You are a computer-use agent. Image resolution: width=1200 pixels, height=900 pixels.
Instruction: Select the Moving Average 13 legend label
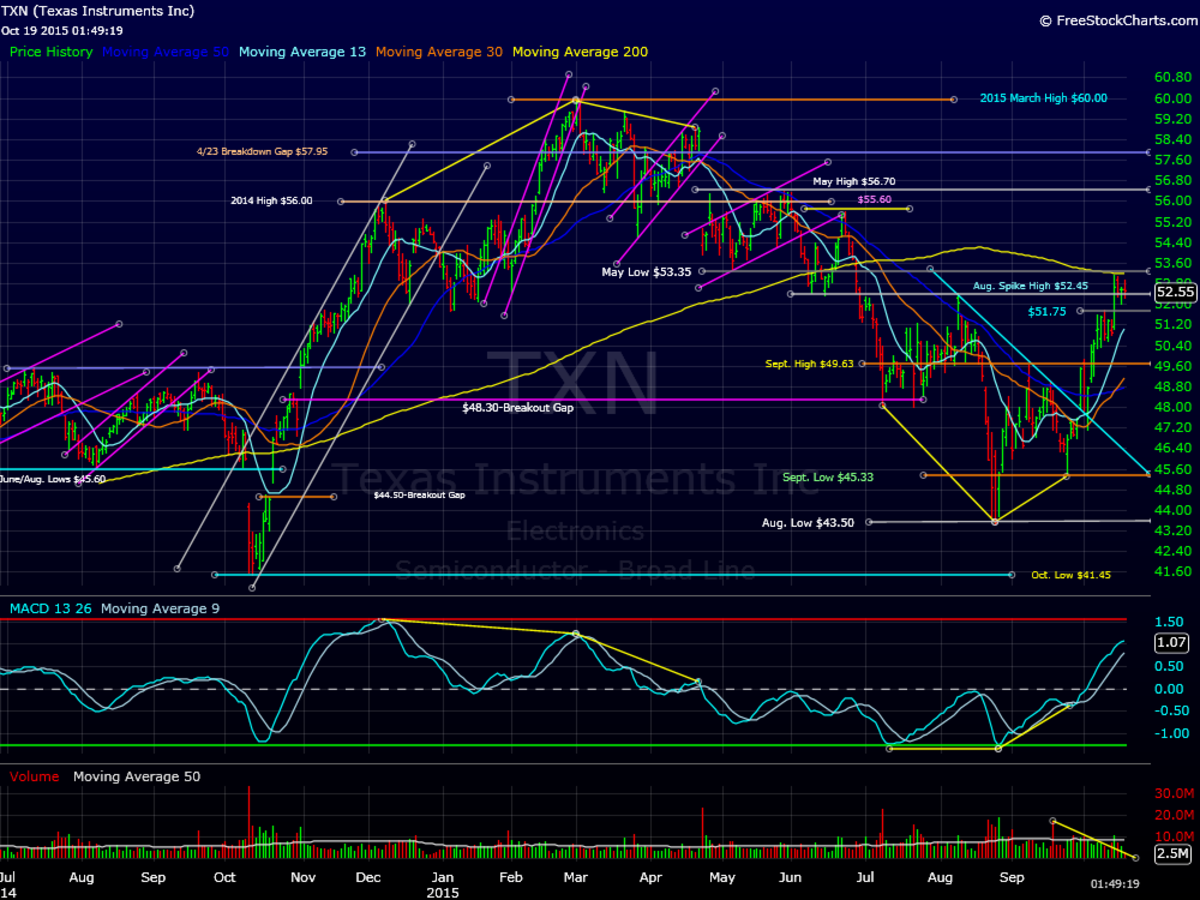(x=301, y=51)
